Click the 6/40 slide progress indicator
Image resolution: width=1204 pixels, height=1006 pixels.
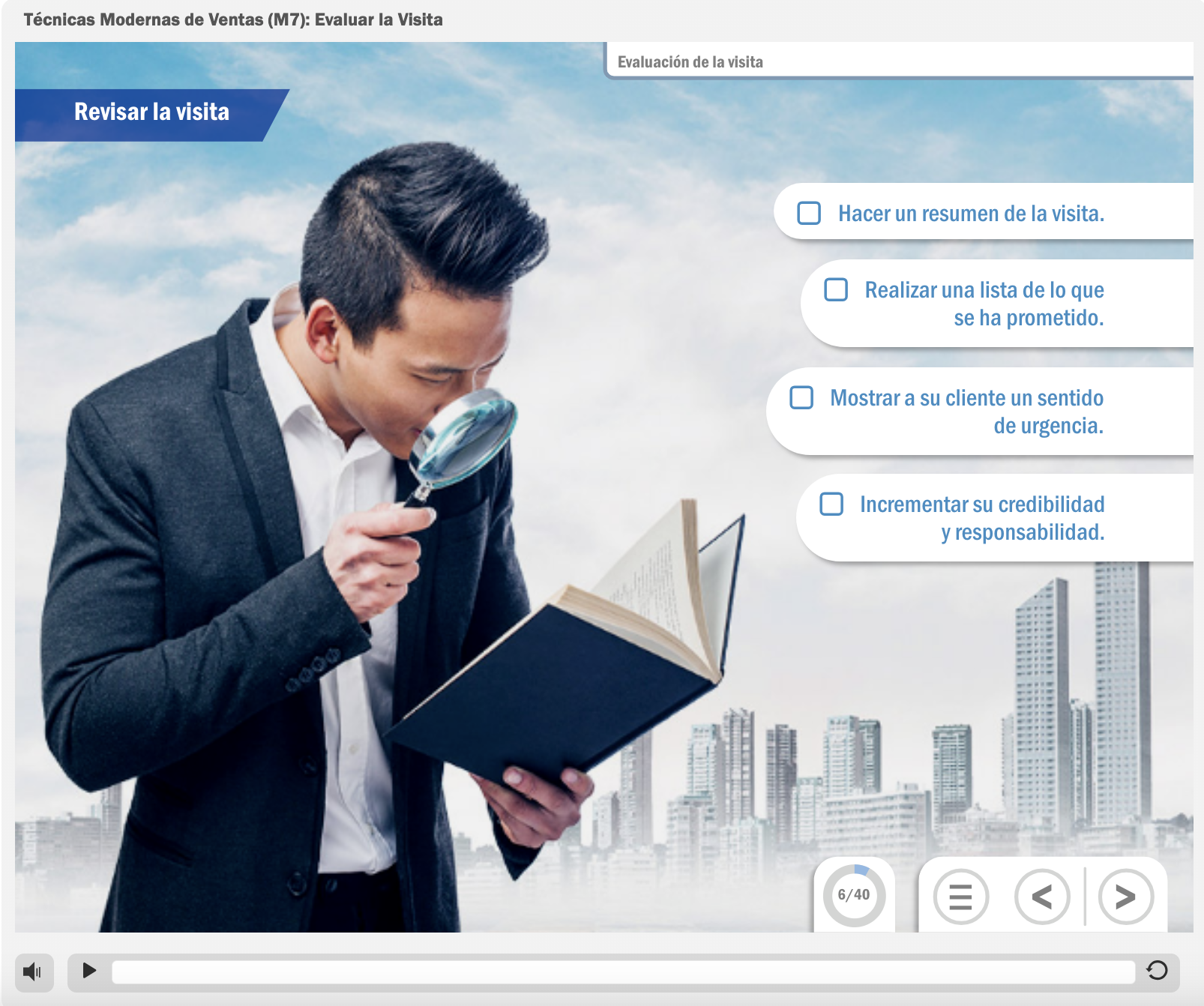(x=854, y=895)
